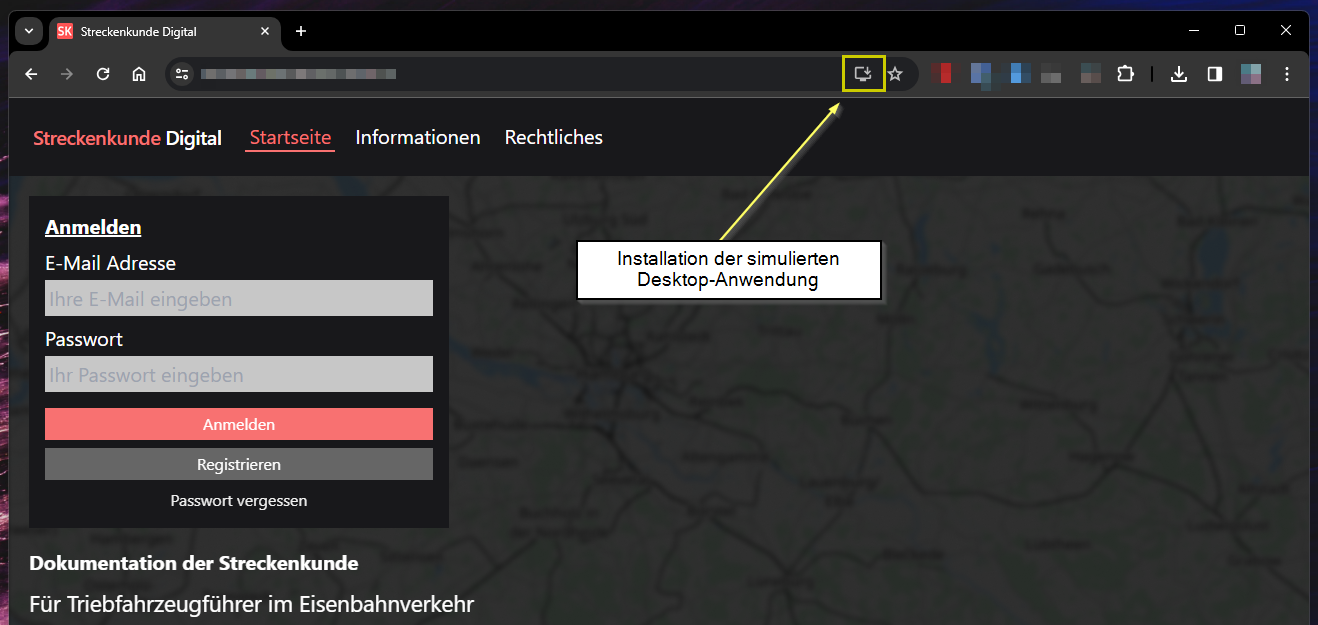Screen dimensions: 1318x625
Task: Open the Informationen menu item
Action: (418, 137)
